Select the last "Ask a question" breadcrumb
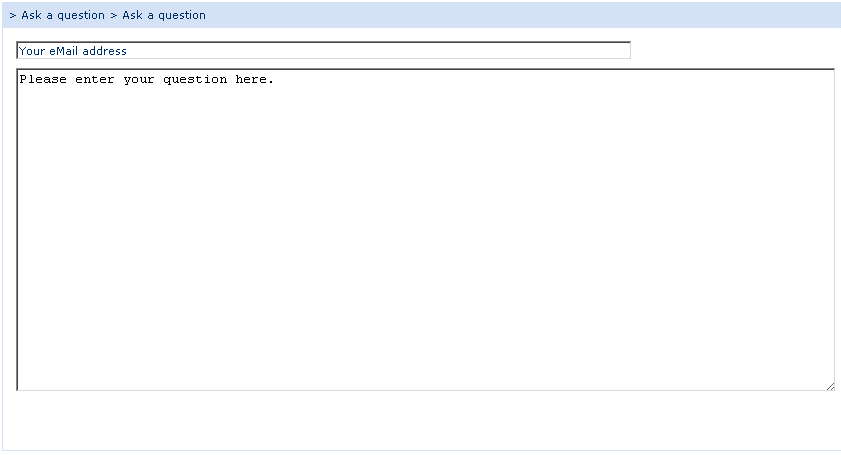Viewport: 841px width, 455px height. 164,15
